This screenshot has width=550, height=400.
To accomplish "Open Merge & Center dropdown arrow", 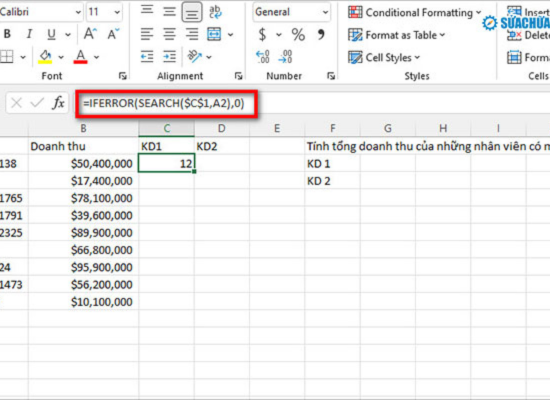I will coord(230,34).
